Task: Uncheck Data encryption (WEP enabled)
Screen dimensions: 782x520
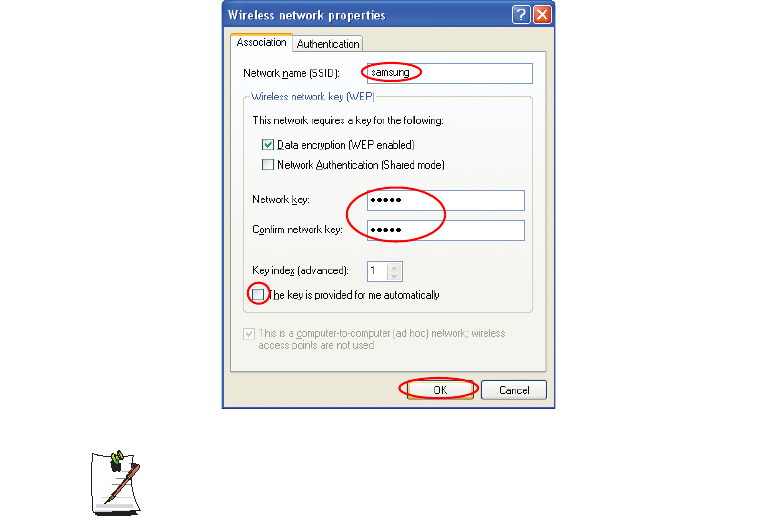Action: [x=268, y=145]
